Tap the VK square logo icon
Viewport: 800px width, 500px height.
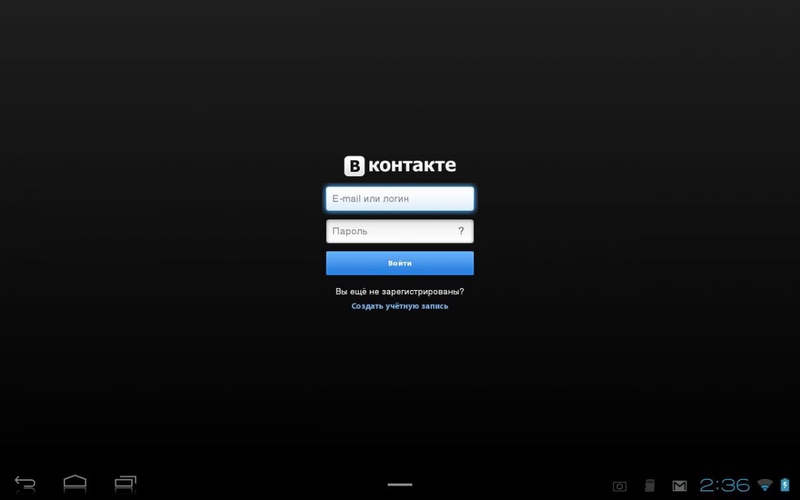[x=354, y=166]
